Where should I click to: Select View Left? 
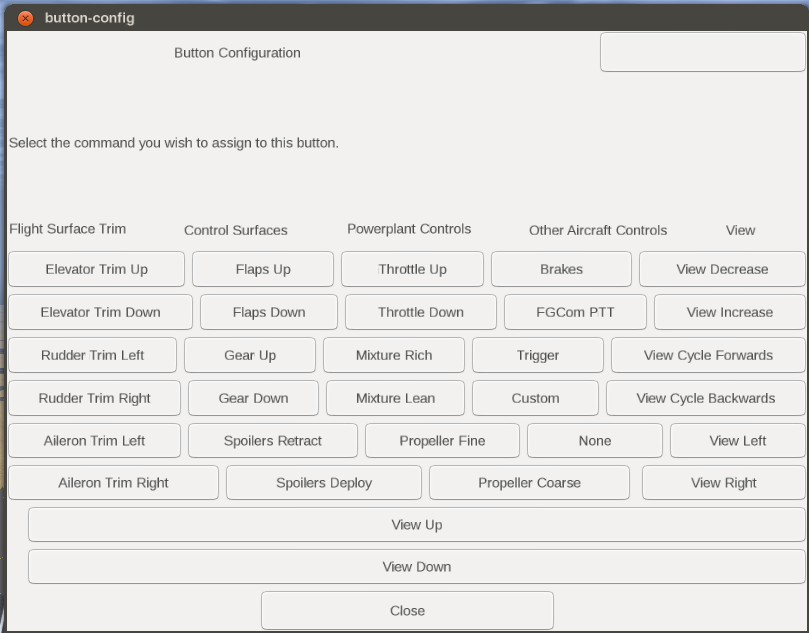coord(738,441)
